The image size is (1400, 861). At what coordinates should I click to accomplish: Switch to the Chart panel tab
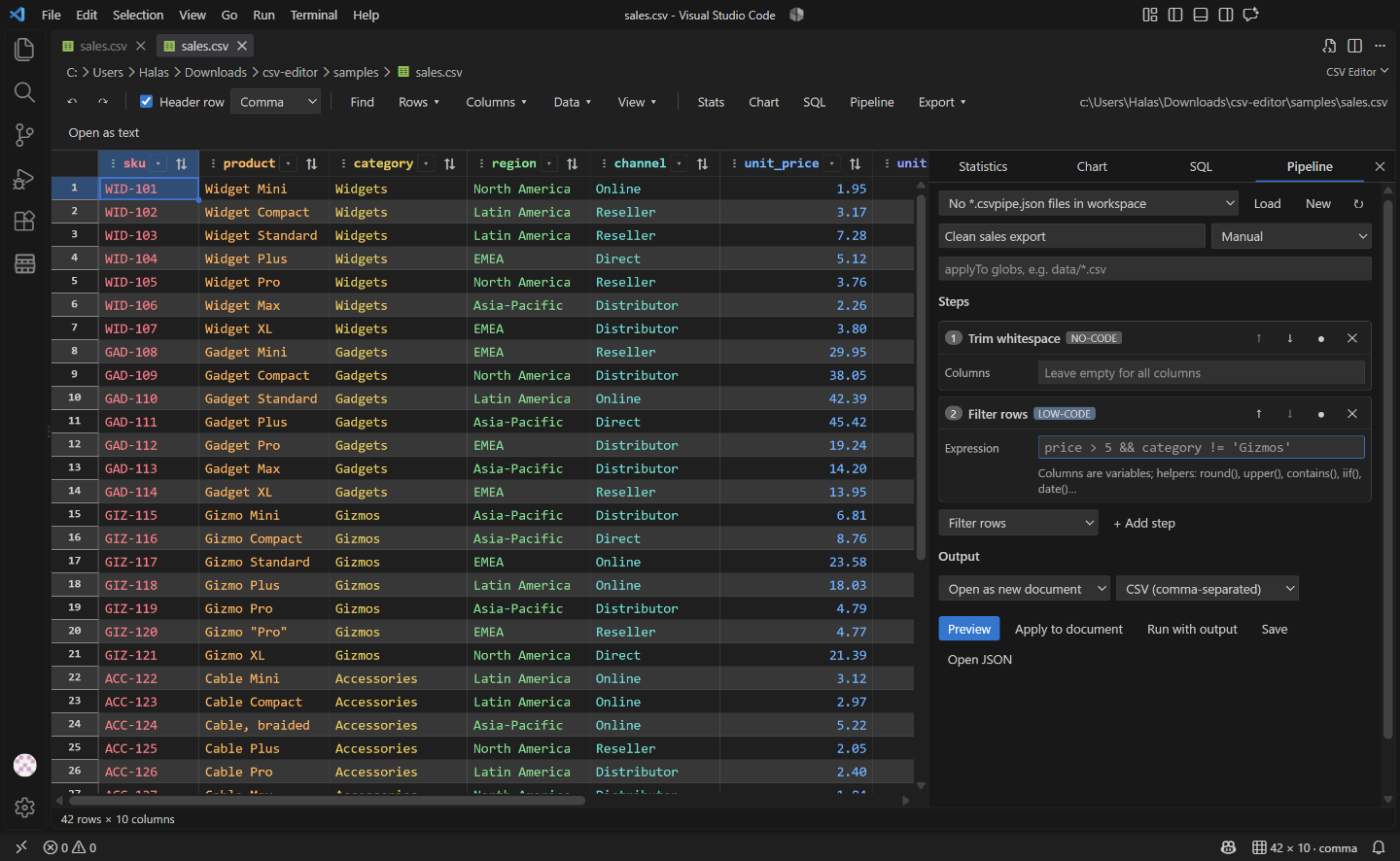1092,167
